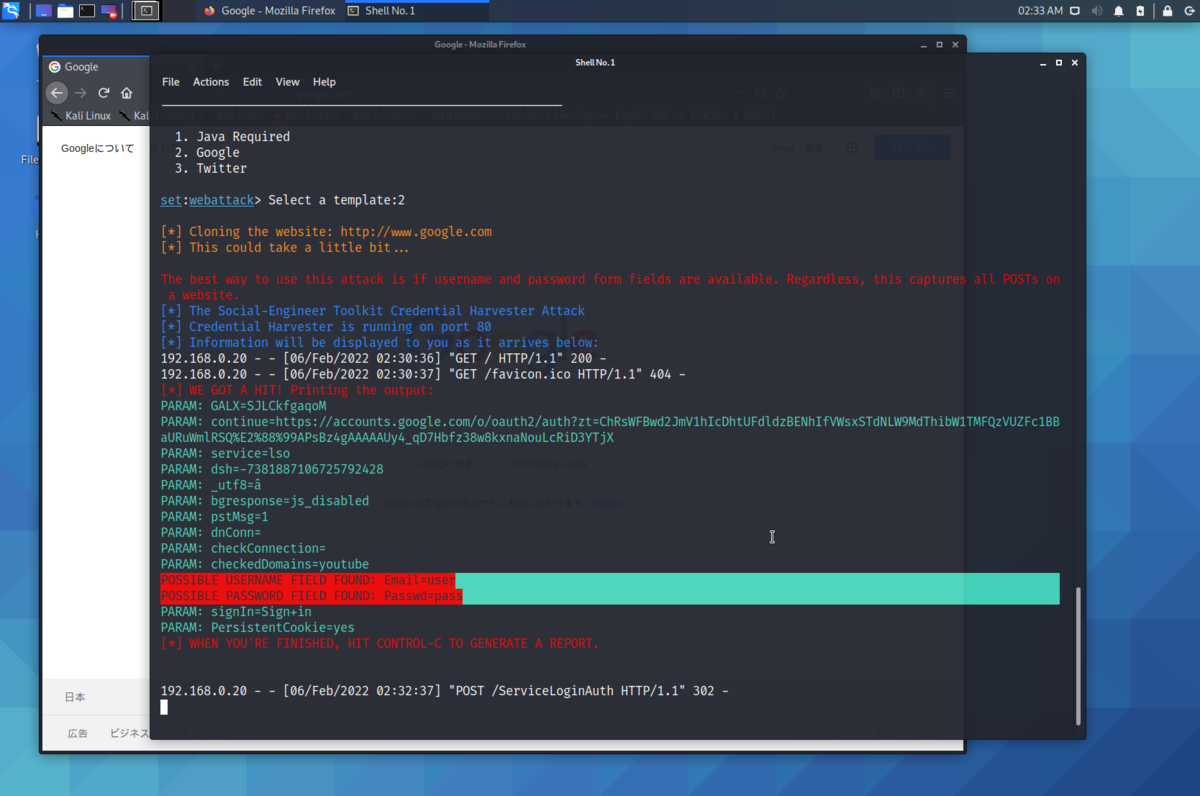The width and height of the screenshot is (1200, 796).
Task: Maximize the Shell No.1 terminal window
Action: [x=1059, y=62]
